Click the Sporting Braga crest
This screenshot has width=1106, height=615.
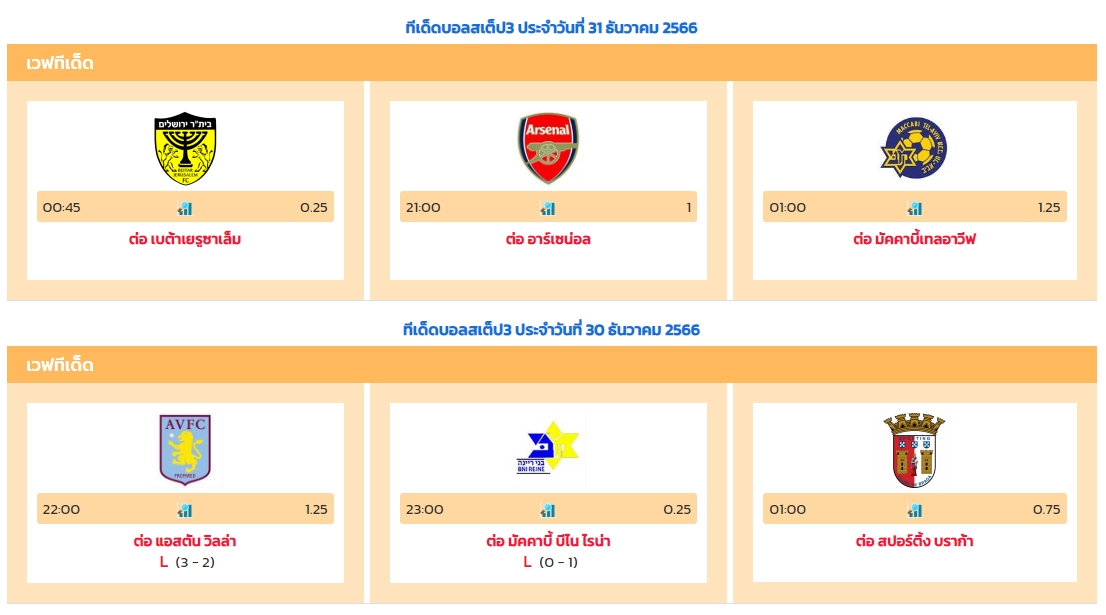click(x=914, y=450)
